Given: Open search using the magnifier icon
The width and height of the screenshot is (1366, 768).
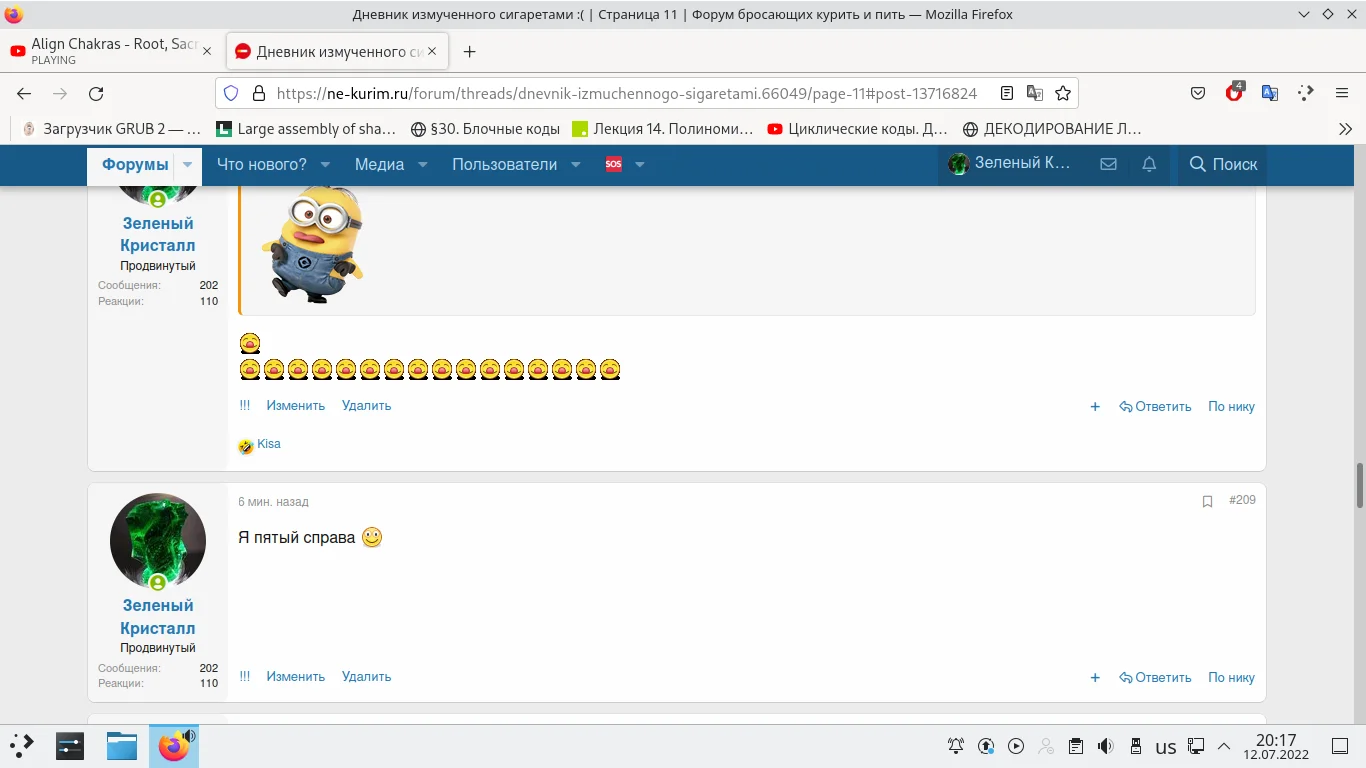Looking at the screenshot, I should (x=1197, y=164).
